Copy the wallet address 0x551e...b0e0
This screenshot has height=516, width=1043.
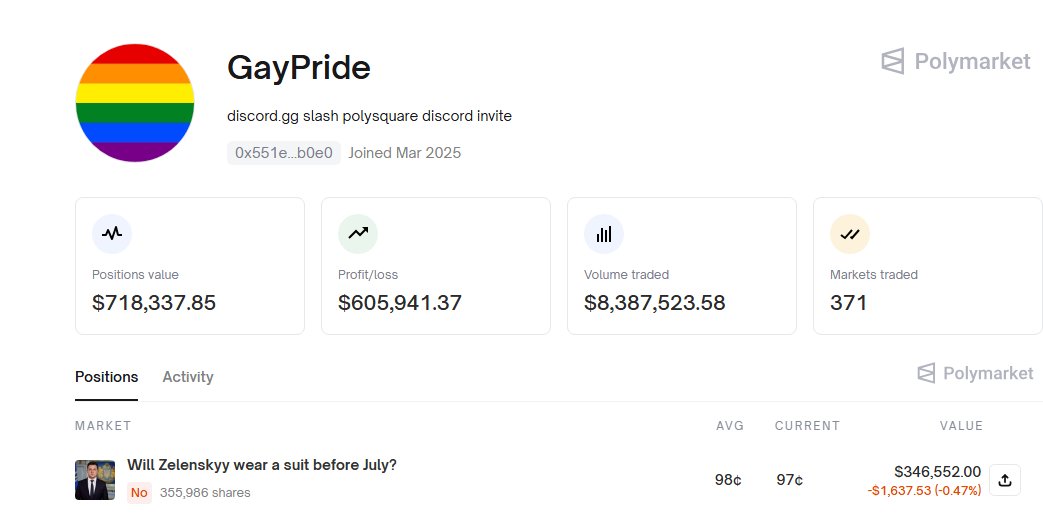[x=284, y=153]
